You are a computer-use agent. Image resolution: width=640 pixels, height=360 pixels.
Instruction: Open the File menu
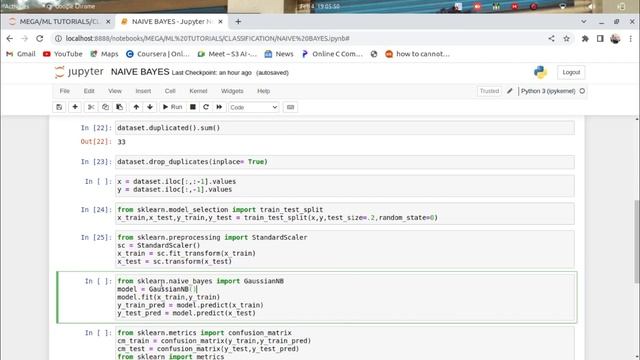click(64, 91)
